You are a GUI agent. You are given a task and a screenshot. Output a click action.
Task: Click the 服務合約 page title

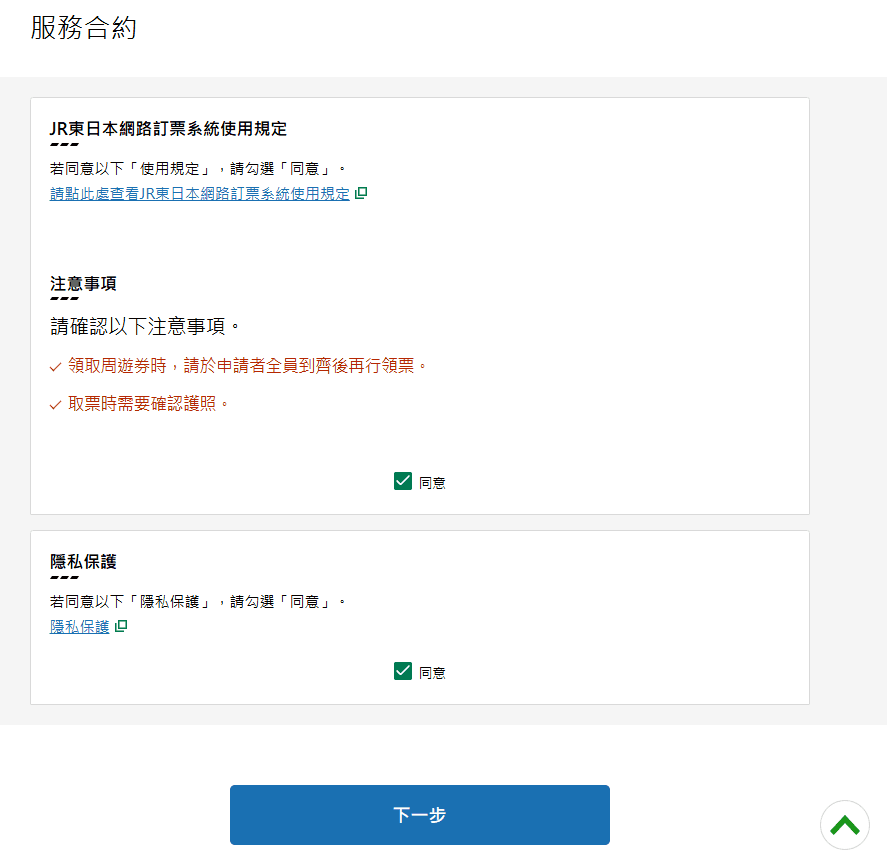pyautogui.click(x=83, y=28)
